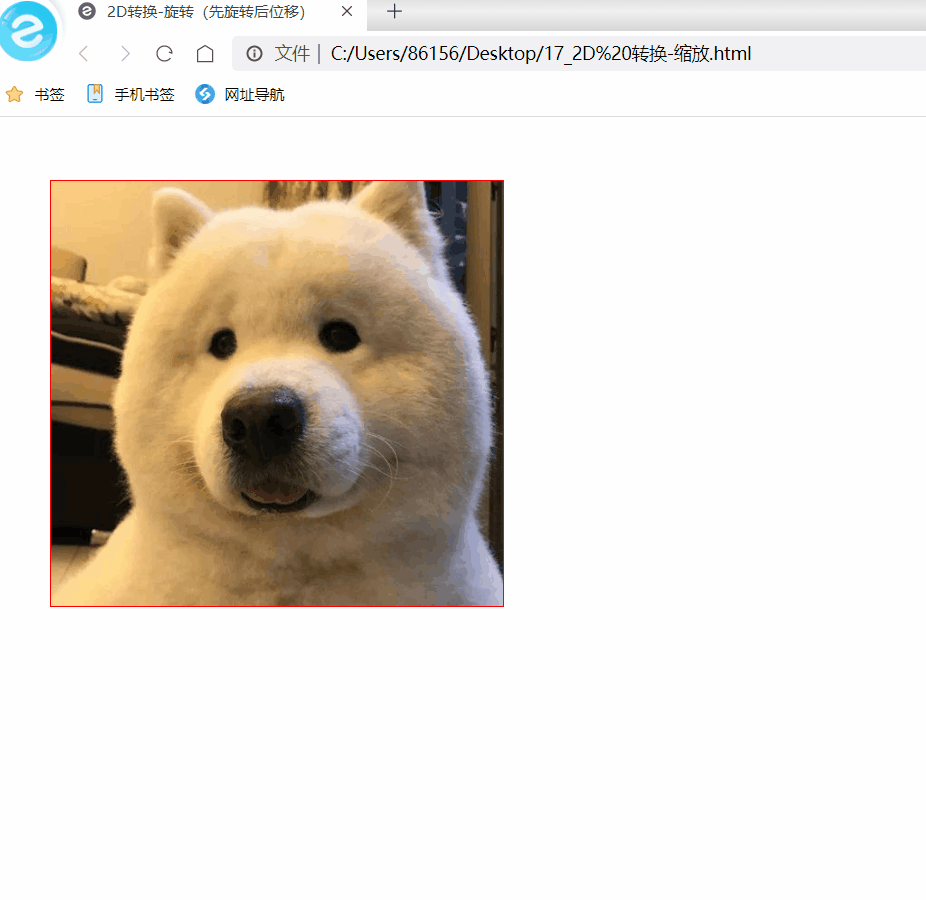
Task: Close the 2D转换-旋转 tab
Action: pyautogui.click(x=347, y=11)
